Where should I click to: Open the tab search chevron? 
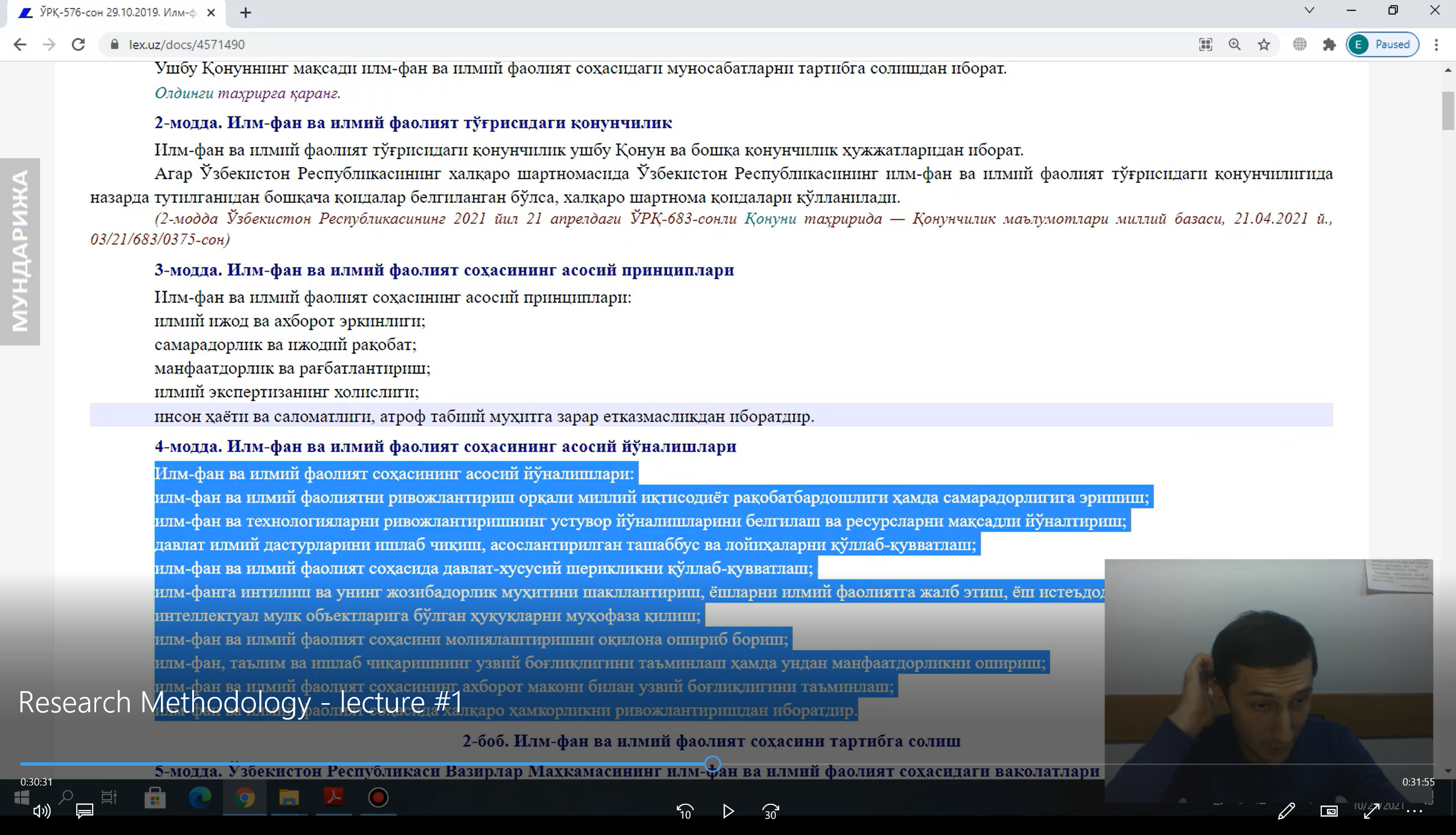pos(1309,10)
